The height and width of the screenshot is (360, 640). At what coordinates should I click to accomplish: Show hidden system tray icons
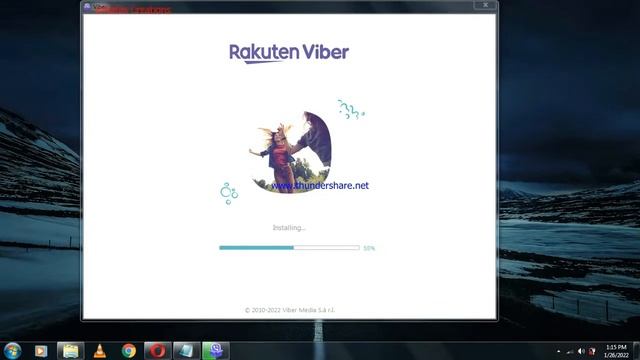559,351
